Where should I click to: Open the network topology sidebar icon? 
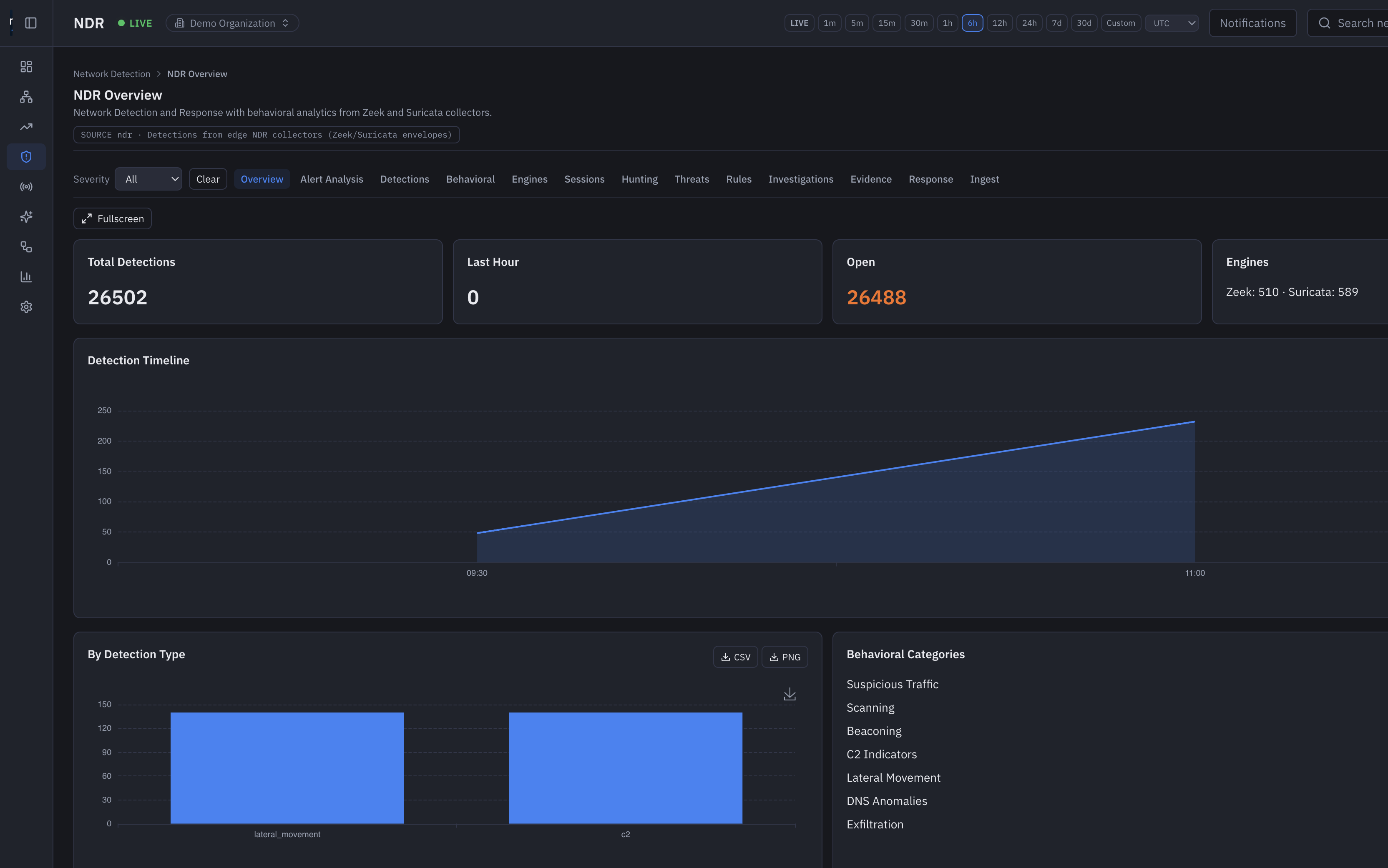coord(26,97)
